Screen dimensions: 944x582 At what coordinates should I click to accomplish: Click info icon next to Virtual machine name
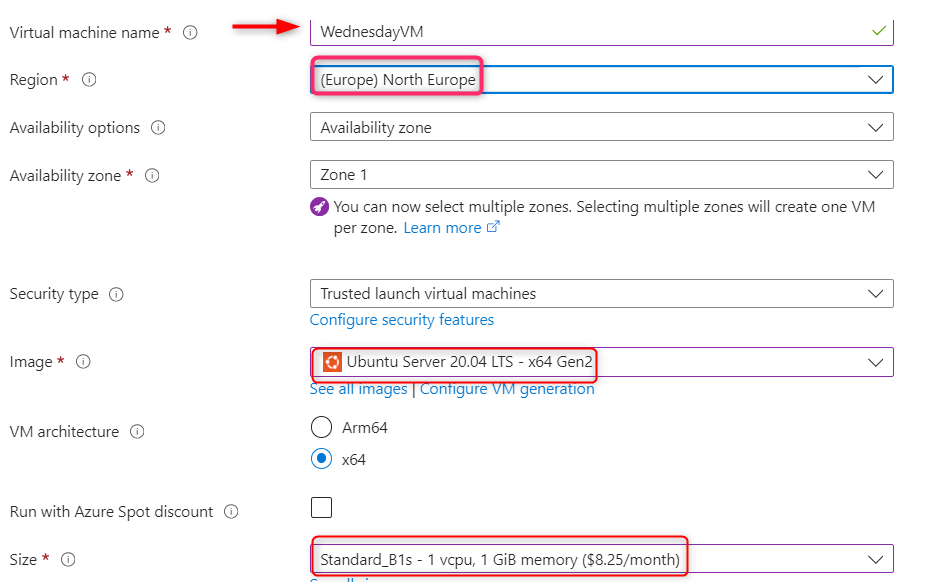click(190, 32)
